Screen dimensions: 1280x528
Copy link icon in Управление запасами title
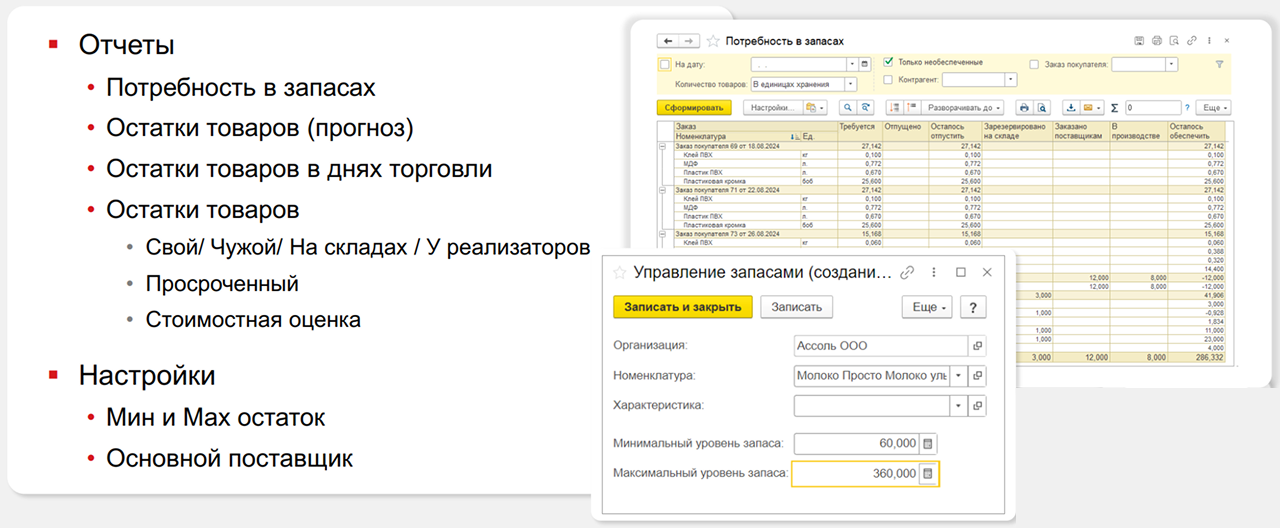pyautogui.click(x=907, y=272)
